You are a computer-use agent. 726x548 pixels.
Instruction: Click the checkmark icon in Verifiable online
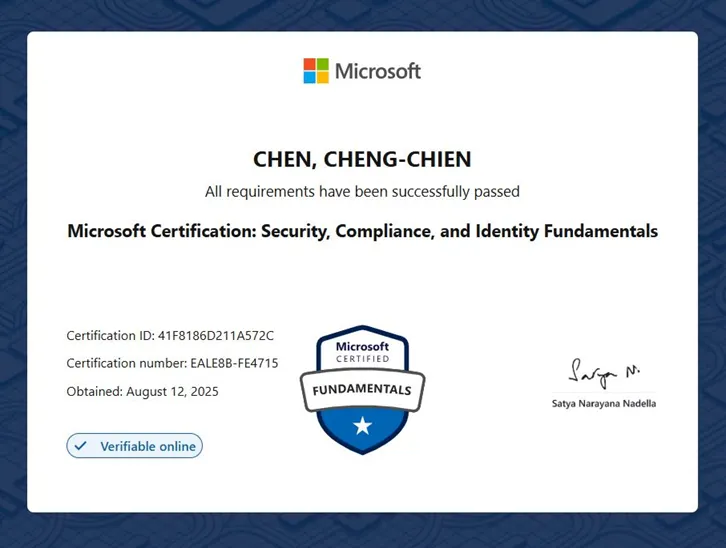coord(81,446)
